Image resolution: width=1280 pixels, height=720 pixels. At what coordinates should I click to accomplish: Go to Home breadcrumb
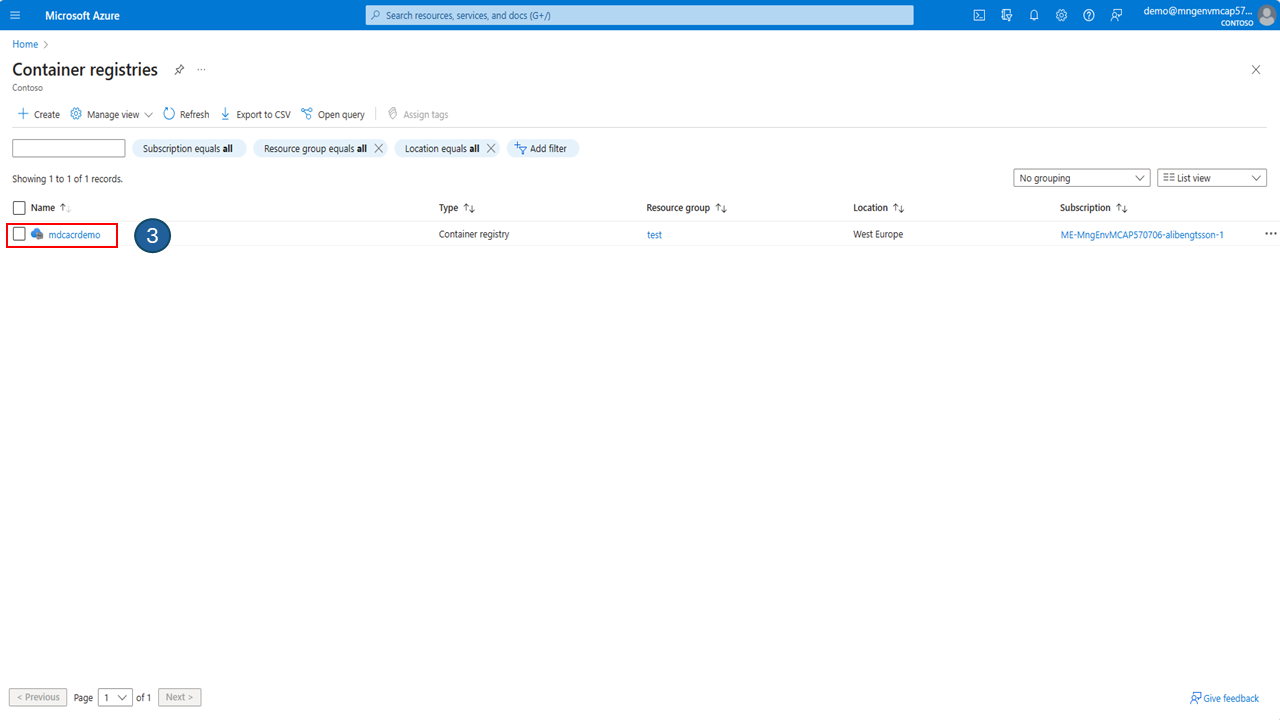pyautogui.click(x=25, y=44)
